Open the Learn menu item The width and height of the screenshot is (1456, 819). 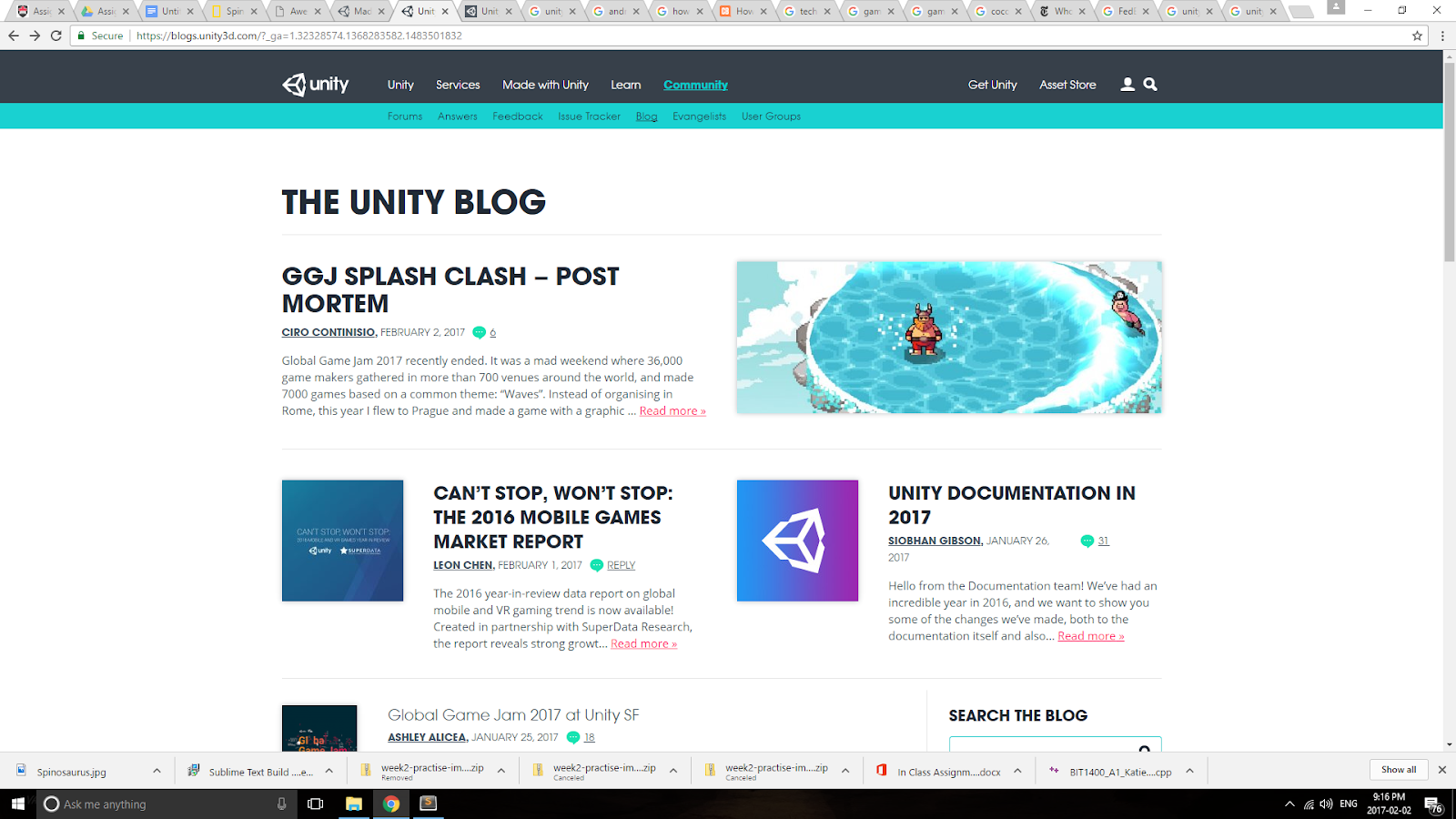click(x=626, y=85)
